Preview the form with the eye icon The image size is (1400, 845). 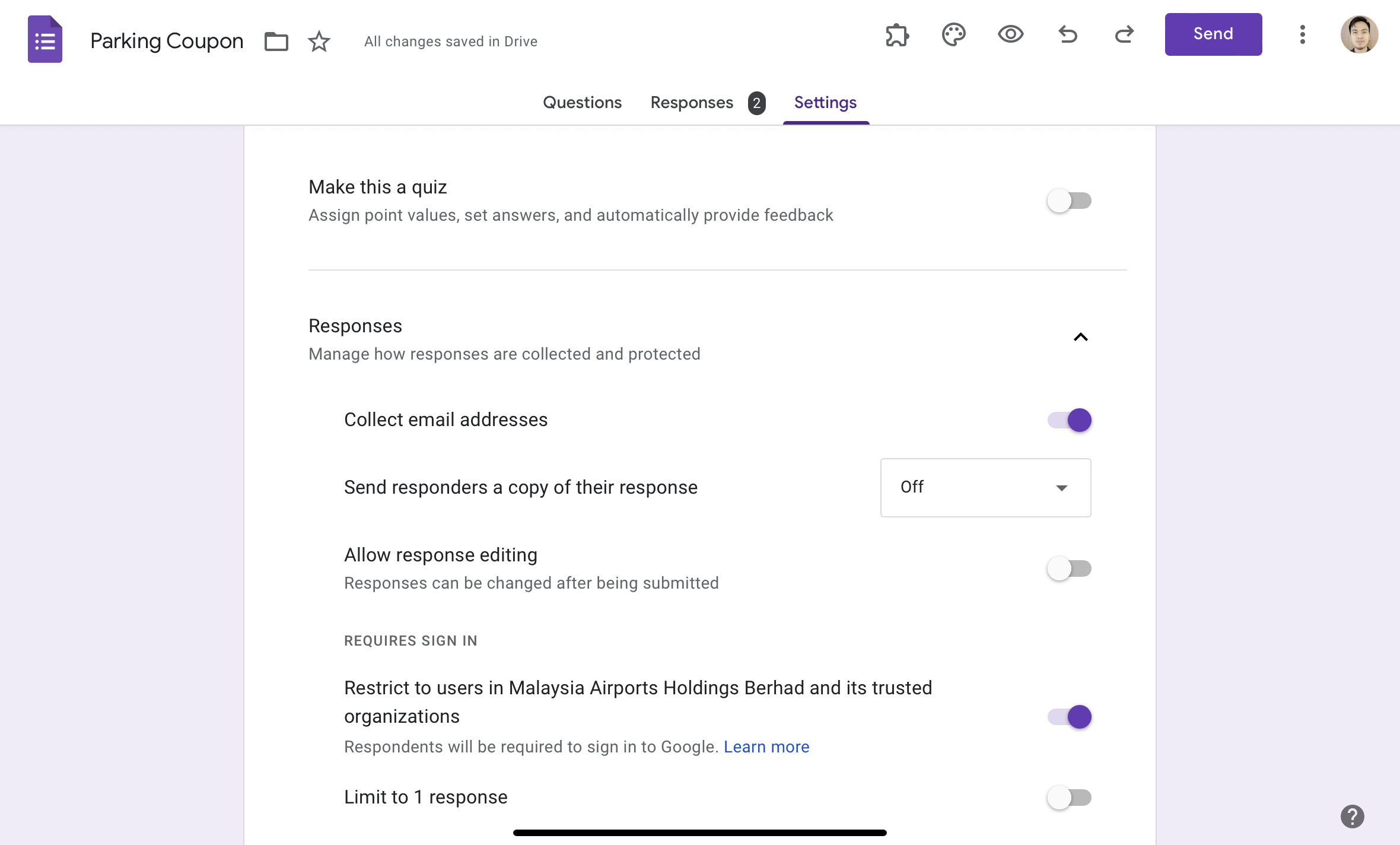pos(1010,35)
